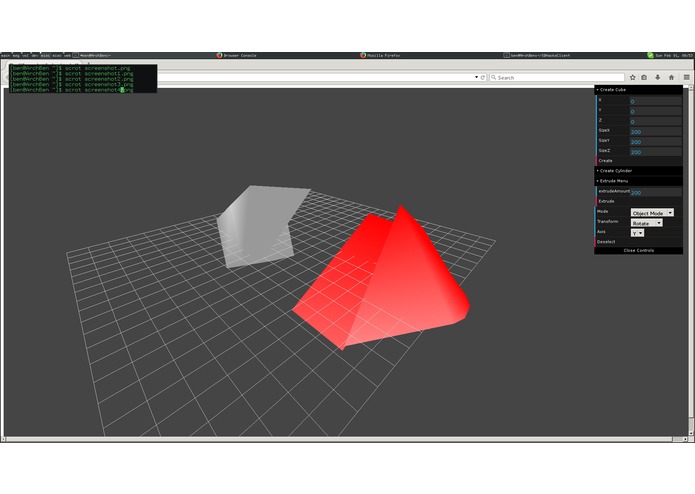Click the SizeZ value field
695x494 pixels.
(655, 152)
